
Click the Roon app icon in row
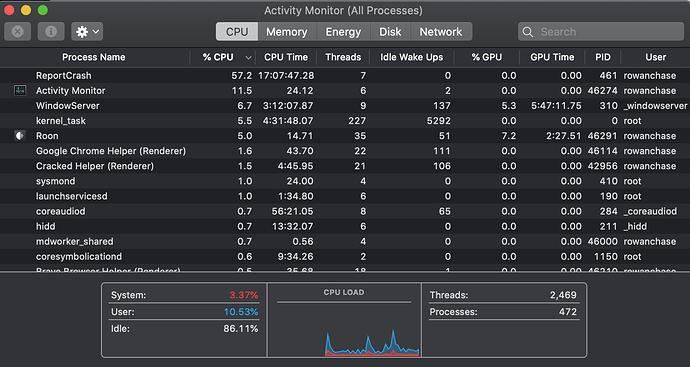(x=20, y=136)
